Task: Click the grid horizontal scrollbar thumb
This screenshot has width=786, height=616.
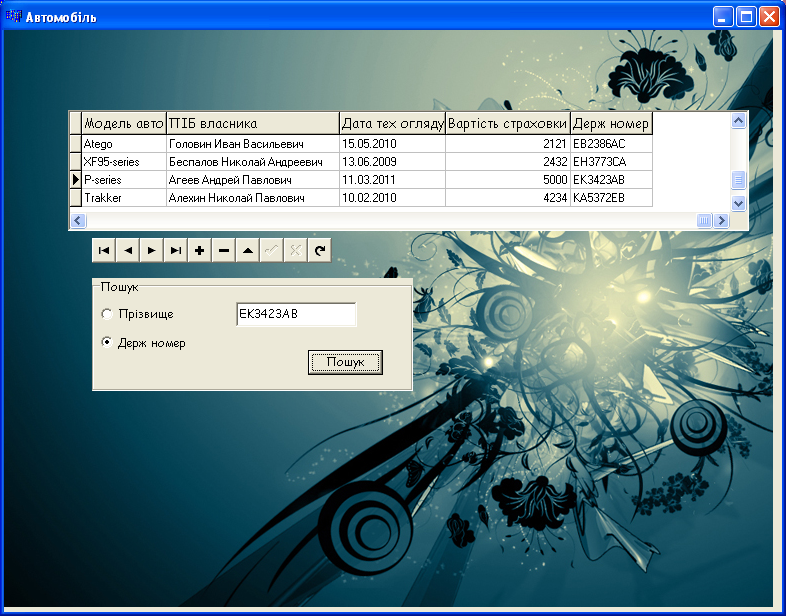Action: pos(705,220)
